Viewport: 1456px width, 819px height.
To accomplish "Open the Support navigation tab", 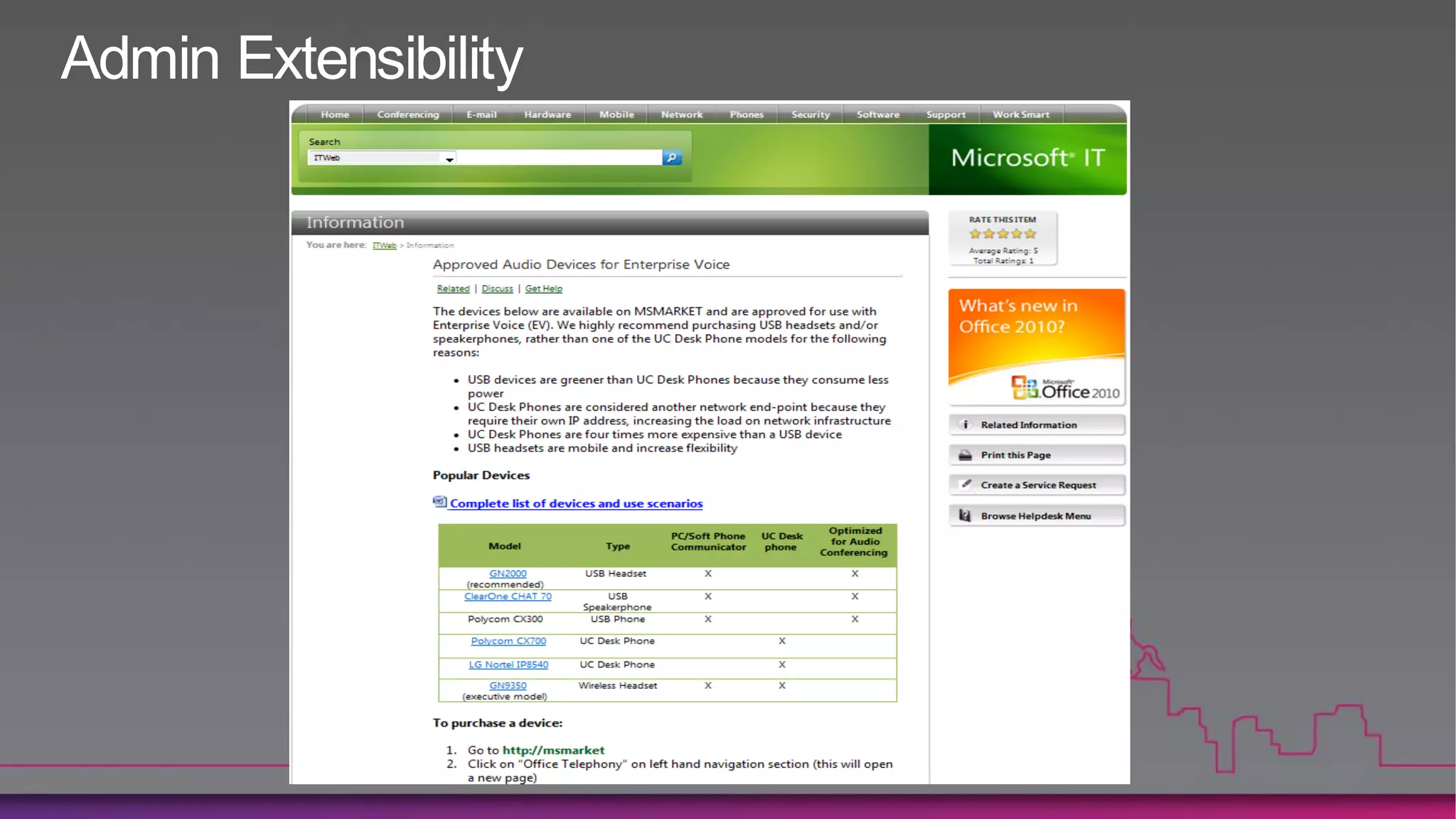I will pos(946,114).
